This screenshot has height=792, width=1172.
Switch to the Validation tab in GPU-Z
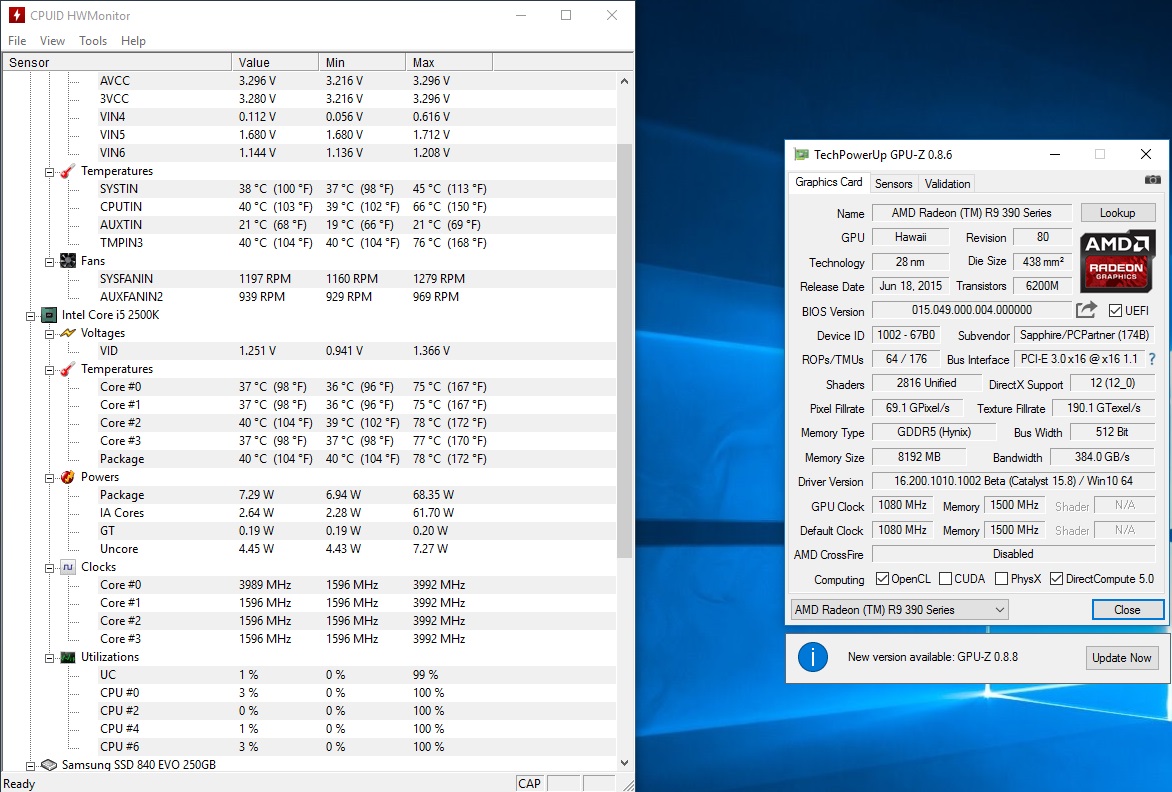[x=947, y=184]
